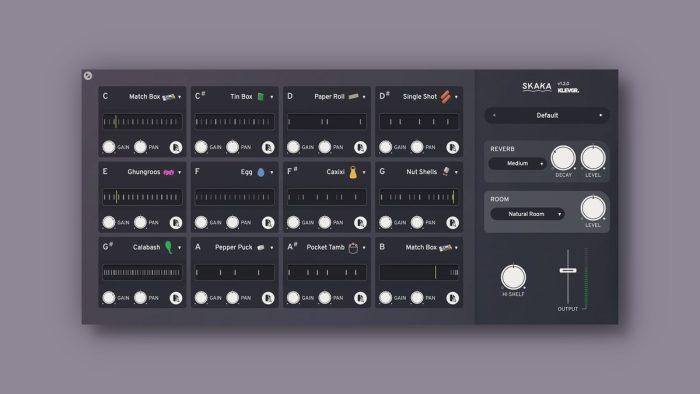Click the Output fader handle
This screenshot has height=394, width=700.
tap(568, 270)
